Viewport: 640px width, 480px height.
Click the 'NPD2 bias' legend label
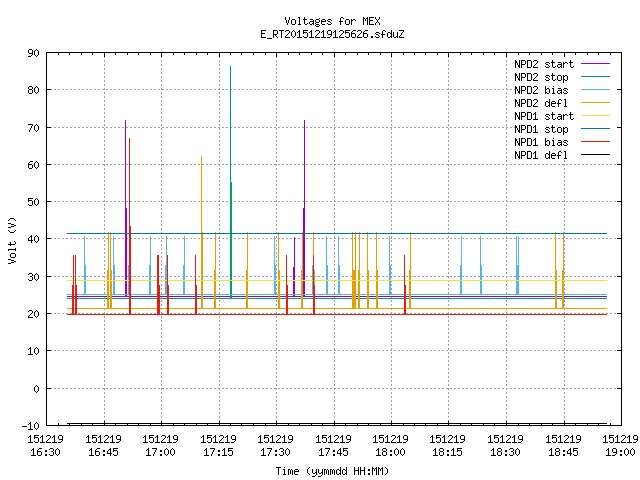click(x=541, y=90)
